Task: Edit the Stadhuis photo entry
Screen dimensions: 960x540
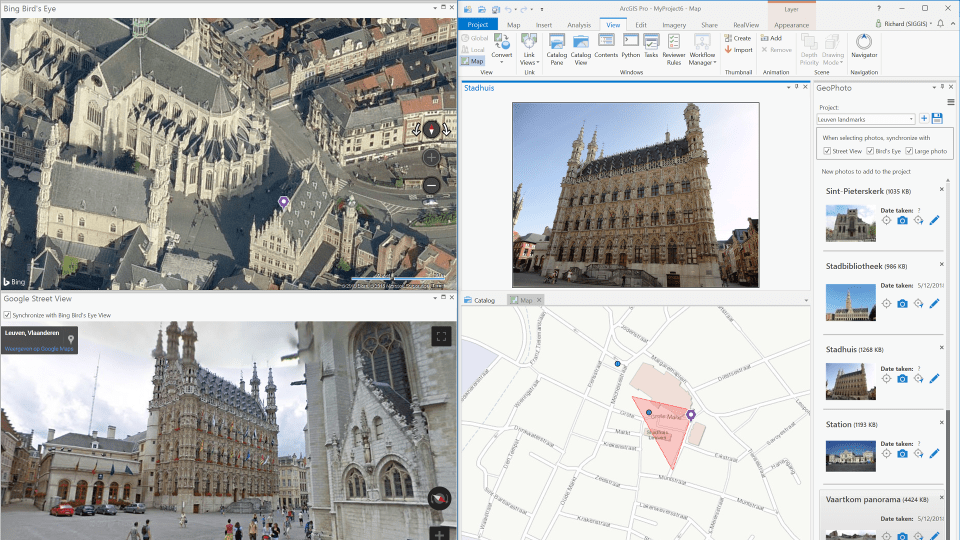Action: pos(934,379)
